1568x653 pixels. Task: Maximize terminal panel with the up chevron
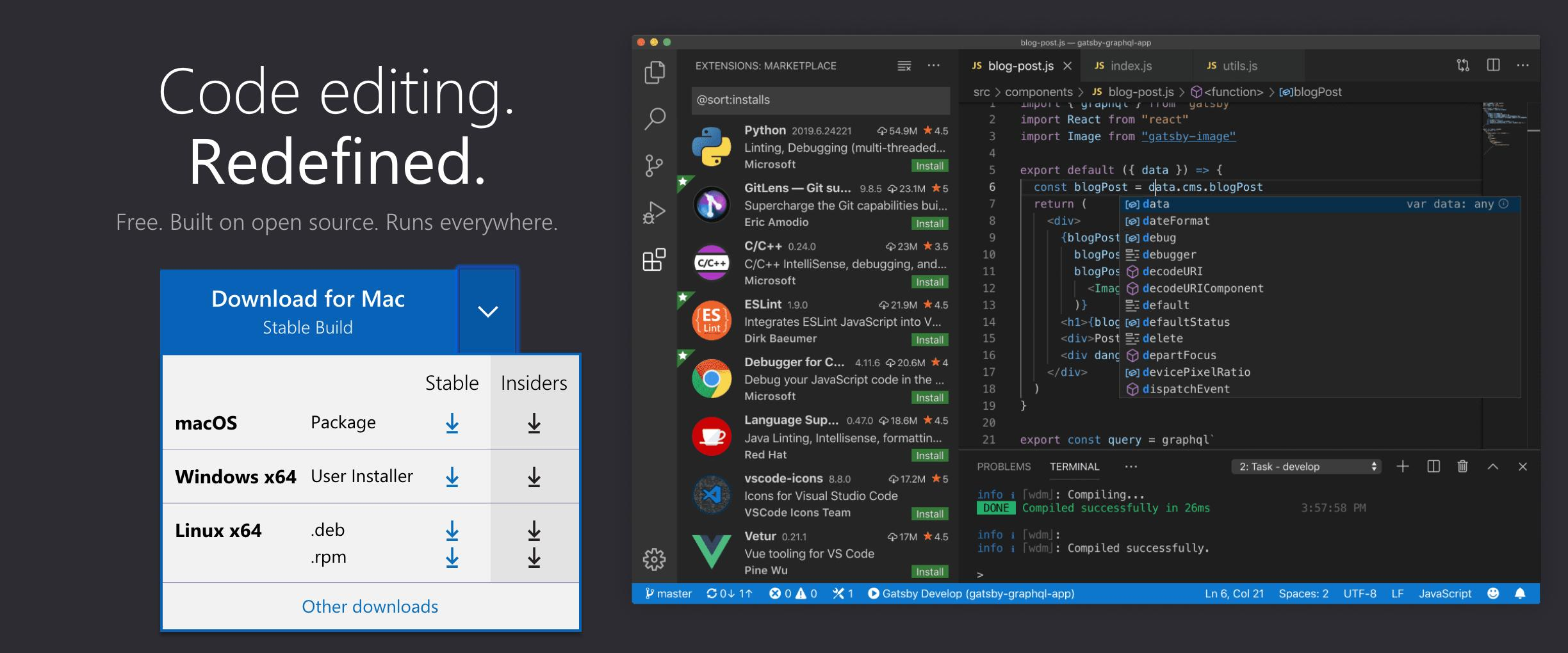pyautogui.click(x=1493, y=467)
